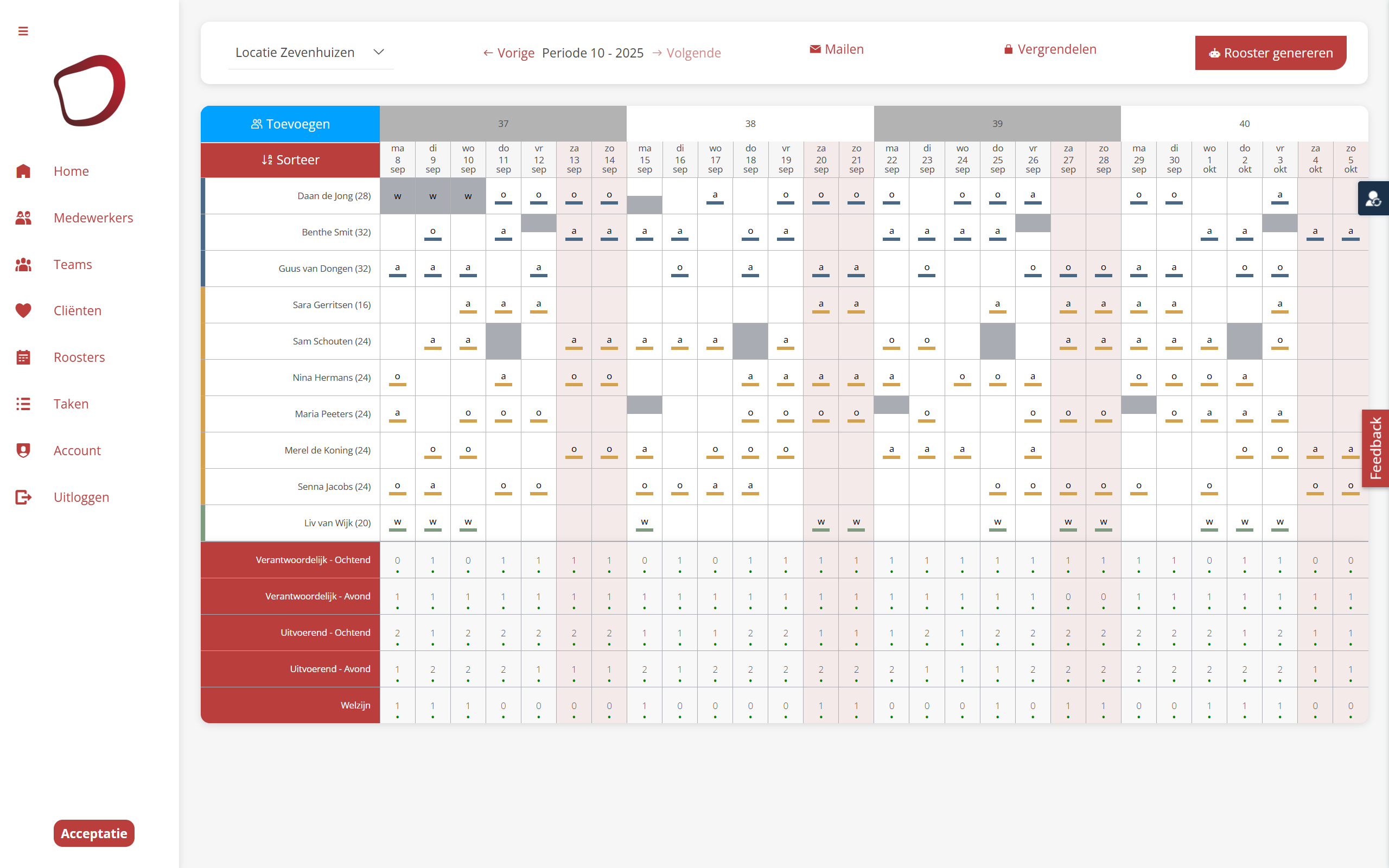Image resolution: width=1389 pixels, height=868 pixels.
Task: Select Daan de Jong's shift on 8 sep
Action: pyautogui.click(x=397, y=196)
